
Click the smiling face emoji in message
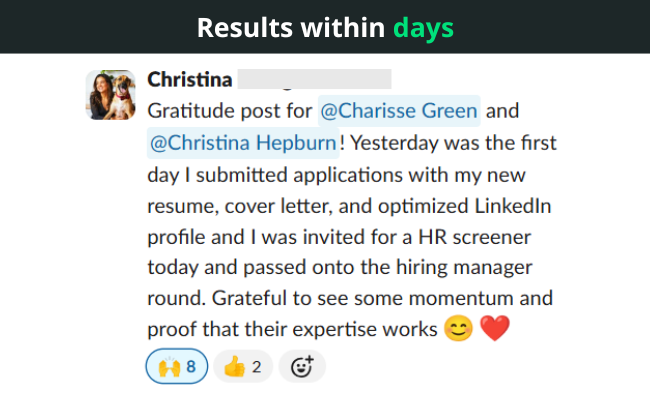(x=458, y=328)
